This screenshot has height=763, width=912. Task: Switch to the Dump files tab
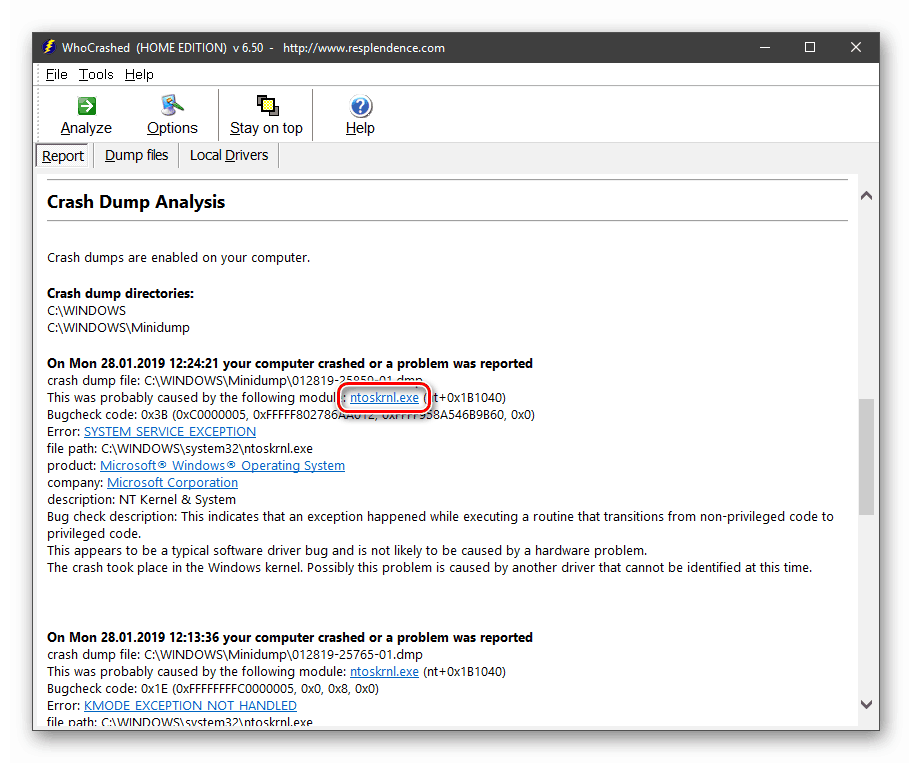click(x=136, y=155)
